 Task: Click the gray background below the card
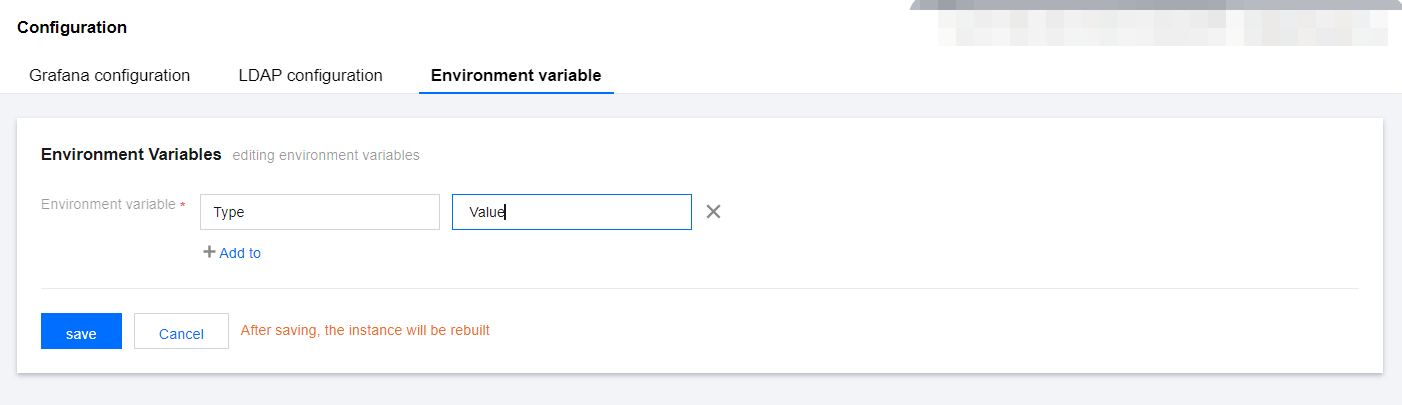click(x=700, y=392)
